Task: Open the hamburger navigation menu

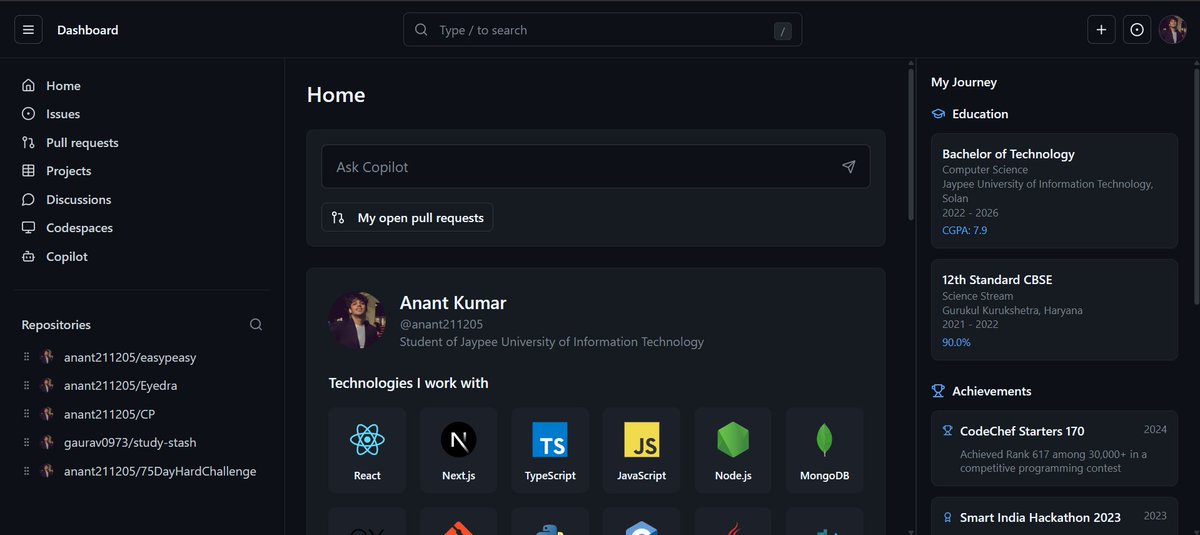Action: [28, 30]
